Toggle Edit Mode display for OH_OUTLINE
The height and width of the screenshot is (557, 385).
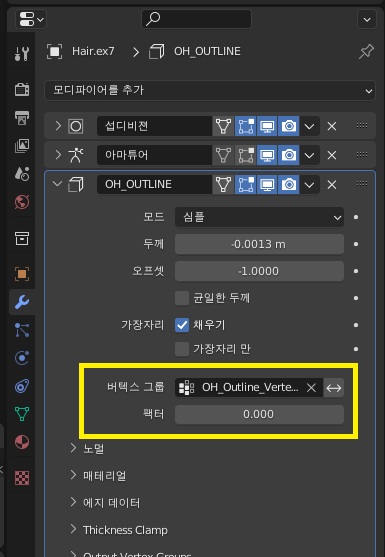[x=245, y=184]
